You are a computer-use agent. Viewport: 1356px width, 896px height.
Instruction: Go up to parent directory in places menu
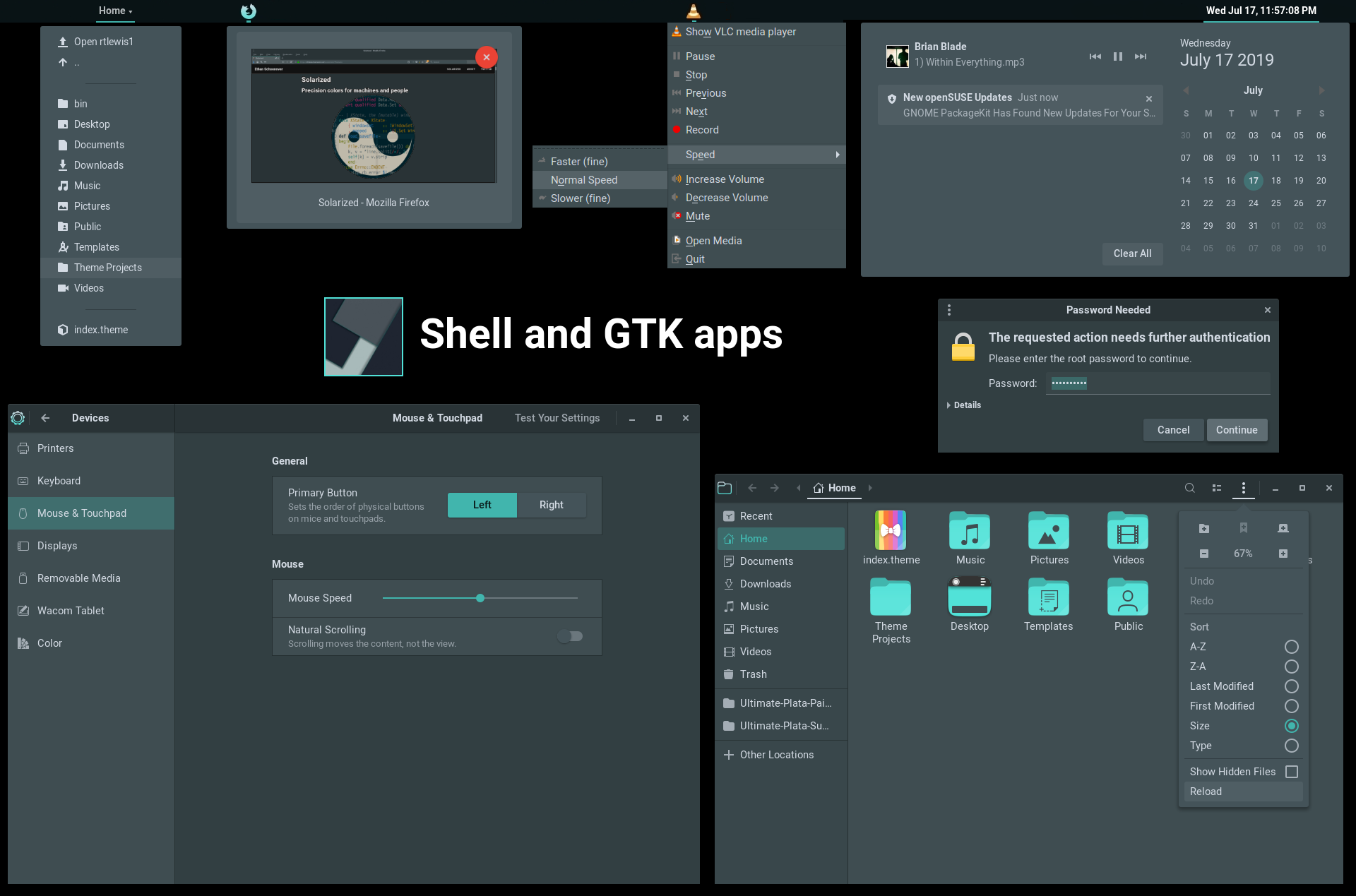point(111,62)
